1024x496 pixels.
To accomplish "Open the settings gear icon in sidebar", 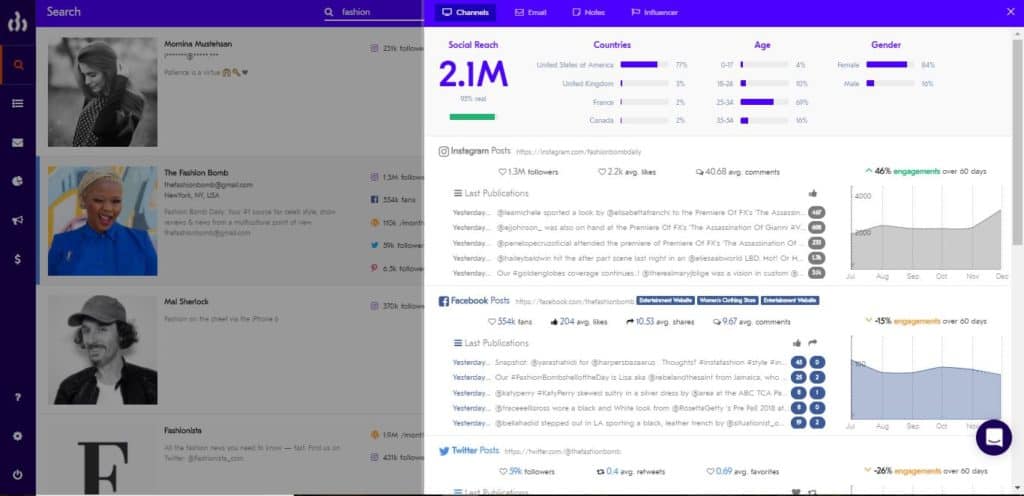I will coord(18,436).
